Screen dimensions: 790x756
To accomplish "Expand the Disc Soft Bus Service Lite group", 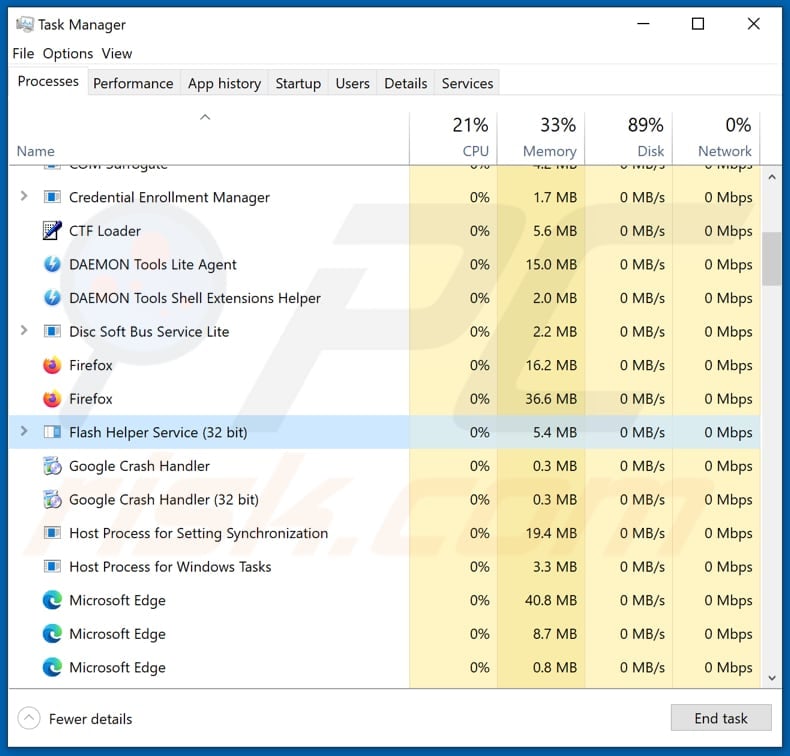I will coord(24,331).
